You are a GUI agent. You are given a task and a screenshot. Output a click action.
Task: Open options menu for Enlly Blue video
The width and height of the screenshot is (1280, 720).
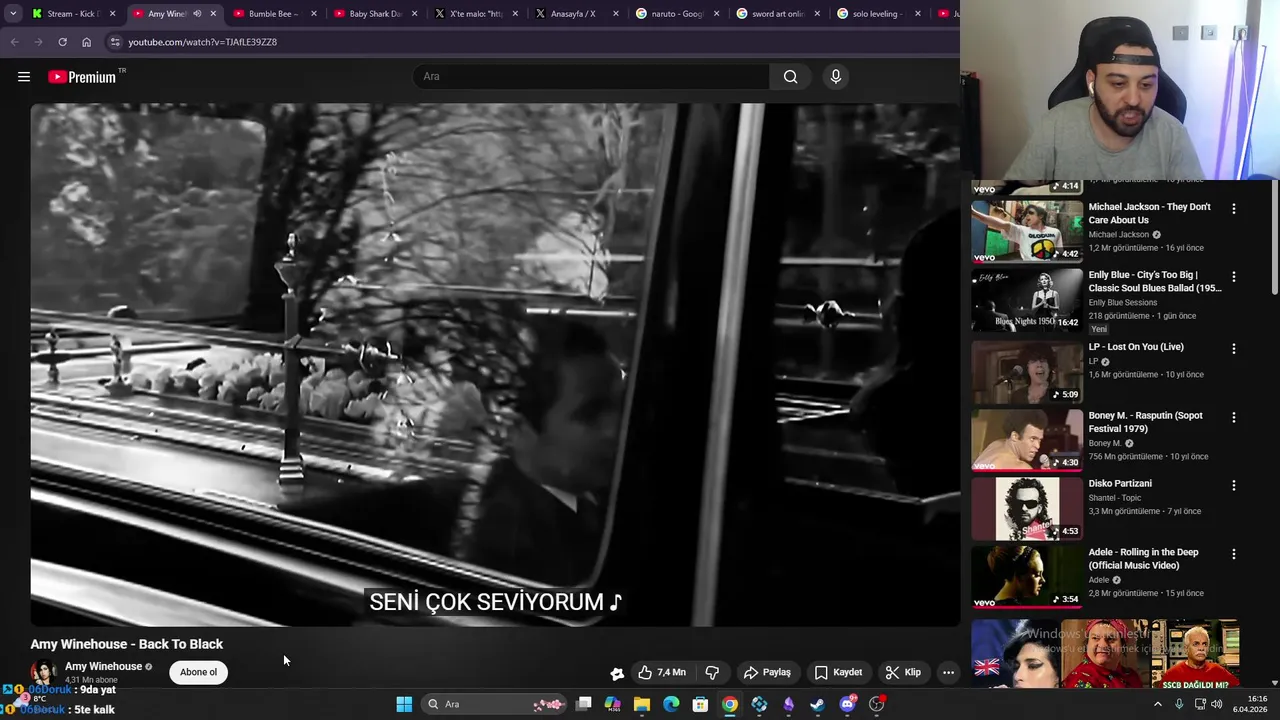(x=1233, y=277)
